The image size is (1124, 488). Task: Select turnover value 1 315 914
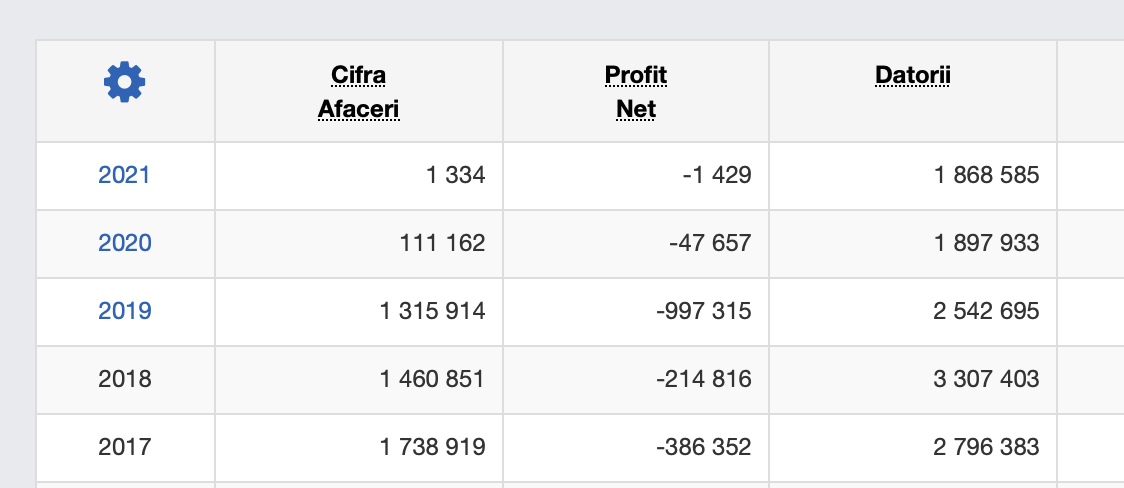click(x=432, y=311)
